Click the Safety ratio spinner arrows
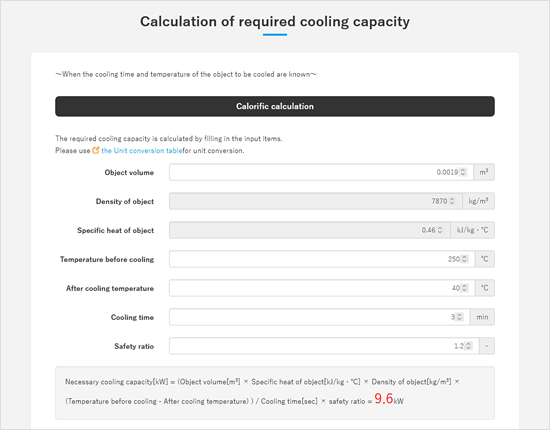The width and height of the screenshot is (550, 430). 468,346
